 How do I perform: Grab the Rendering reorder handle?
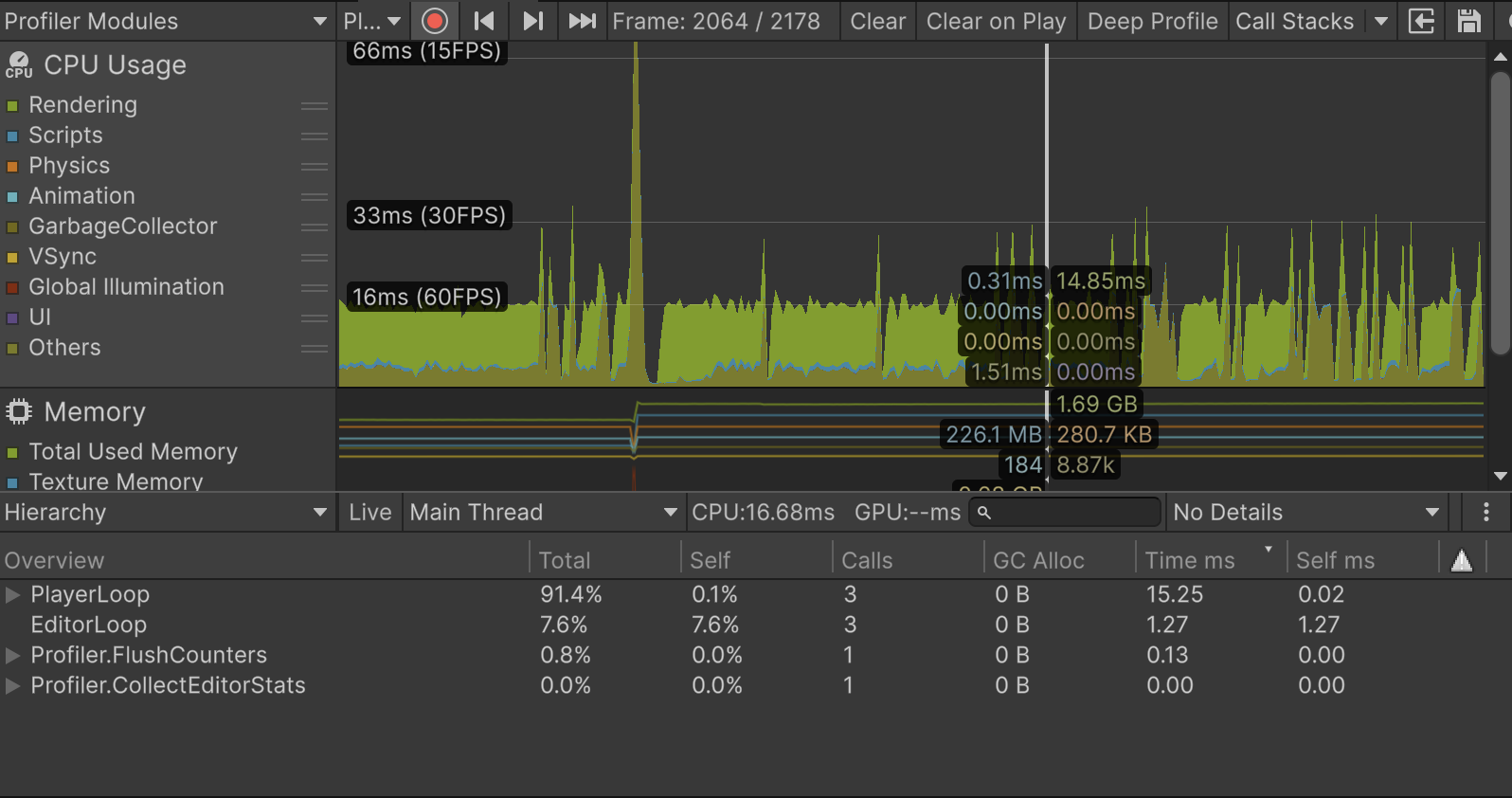pos(315,106)
